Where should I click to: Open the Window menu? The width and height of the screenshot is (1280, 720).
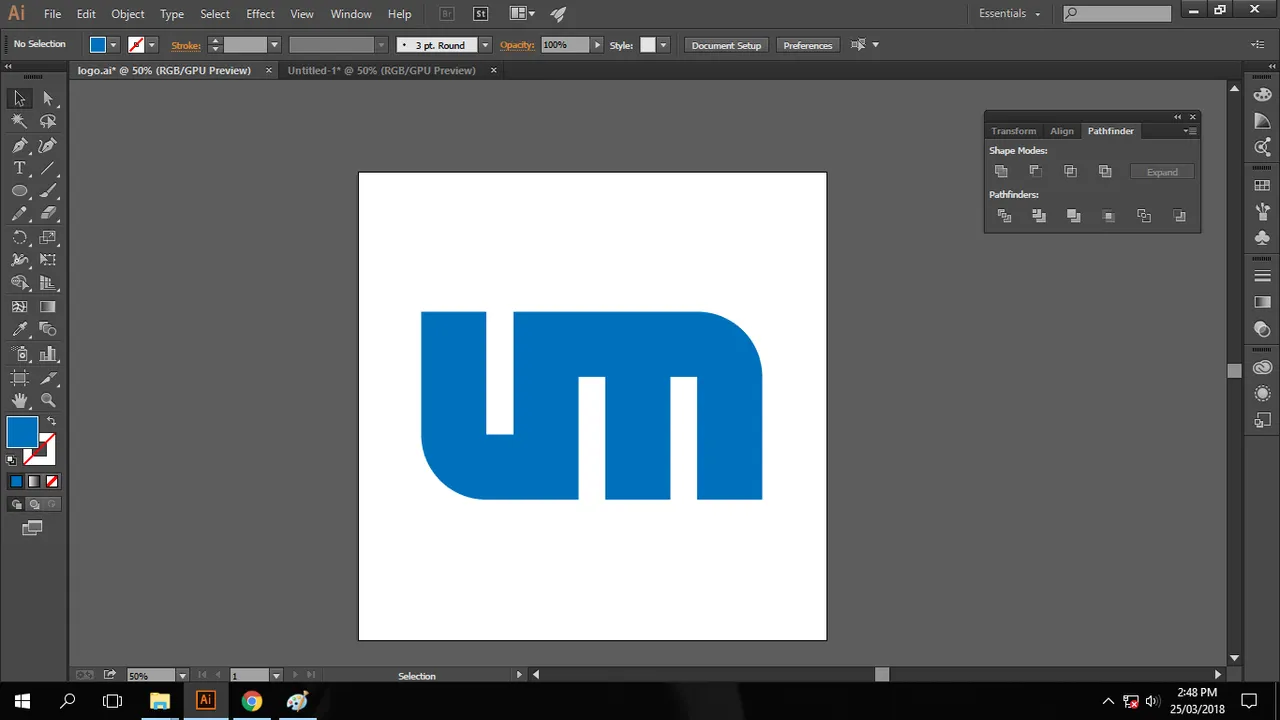tap(351, 14)
